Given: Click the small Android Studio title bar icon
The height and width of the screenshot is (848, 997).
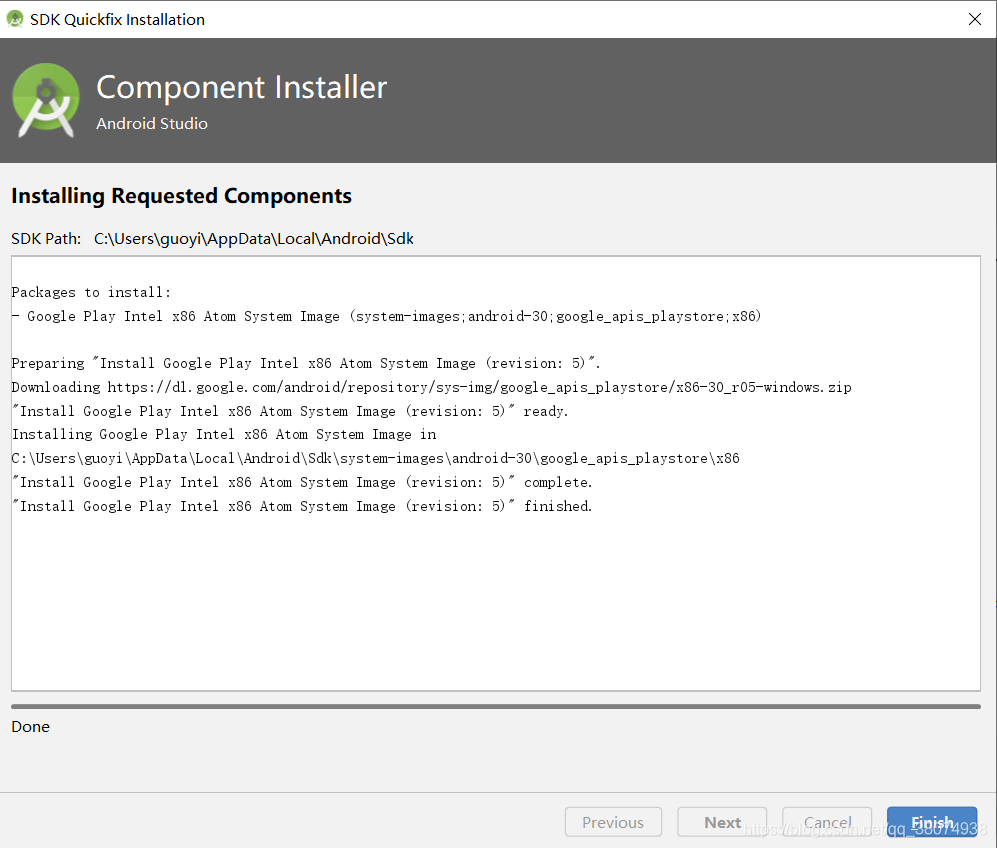Looking at the screenshot, I should [x=15, y=19].
